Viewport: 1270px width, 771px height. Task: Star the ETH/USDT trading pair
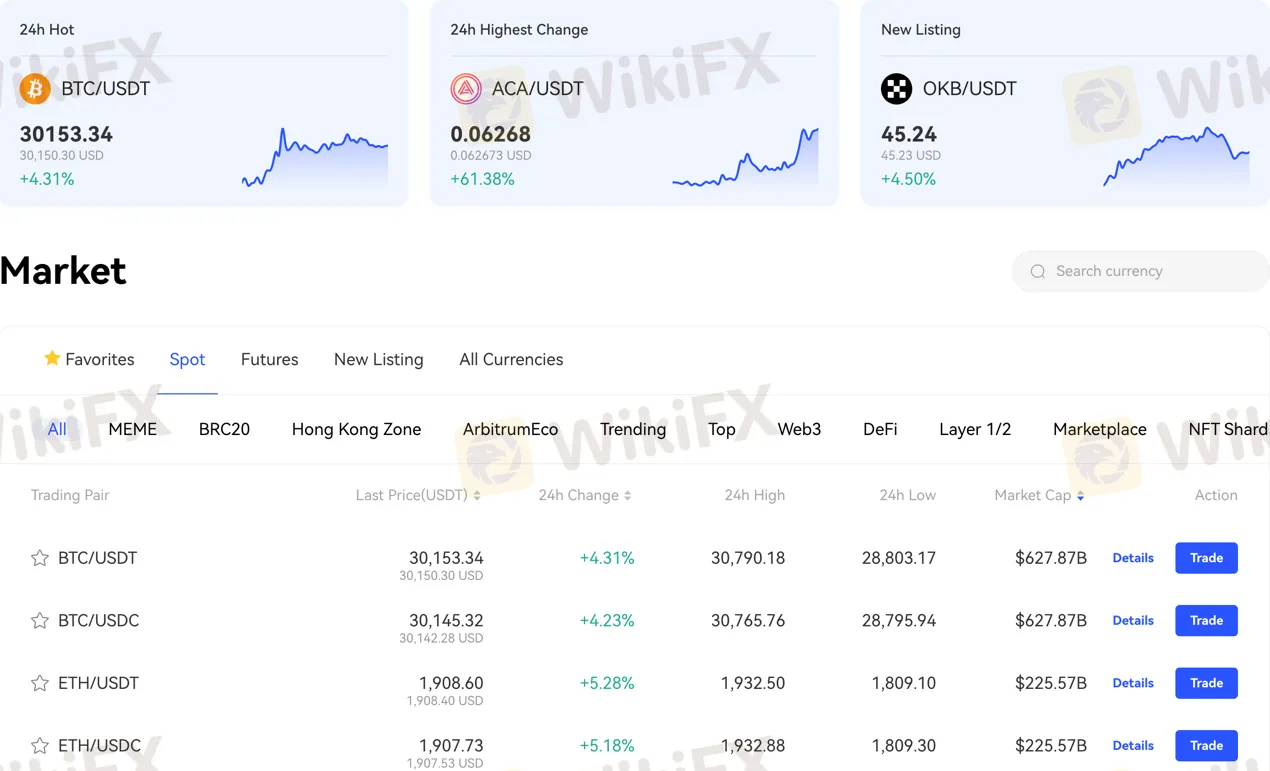coord(40,683)
